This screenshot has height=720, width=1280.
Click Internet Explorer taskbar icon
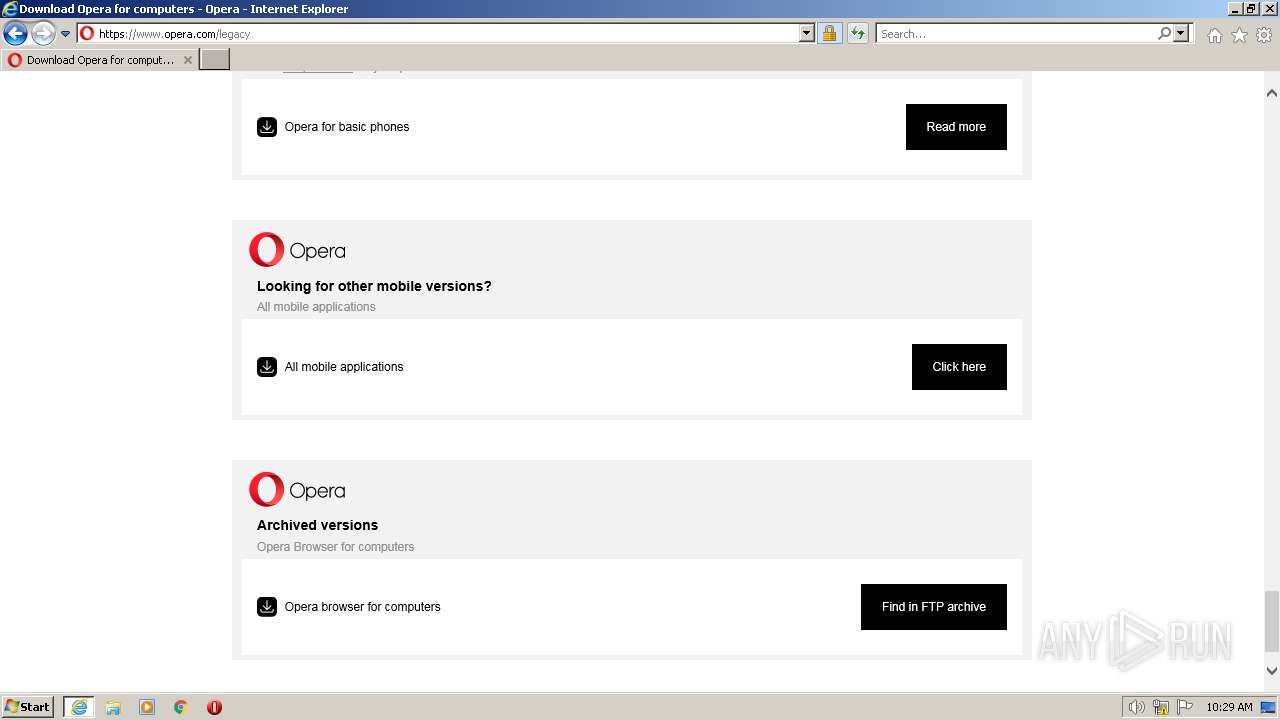point(79,707)
